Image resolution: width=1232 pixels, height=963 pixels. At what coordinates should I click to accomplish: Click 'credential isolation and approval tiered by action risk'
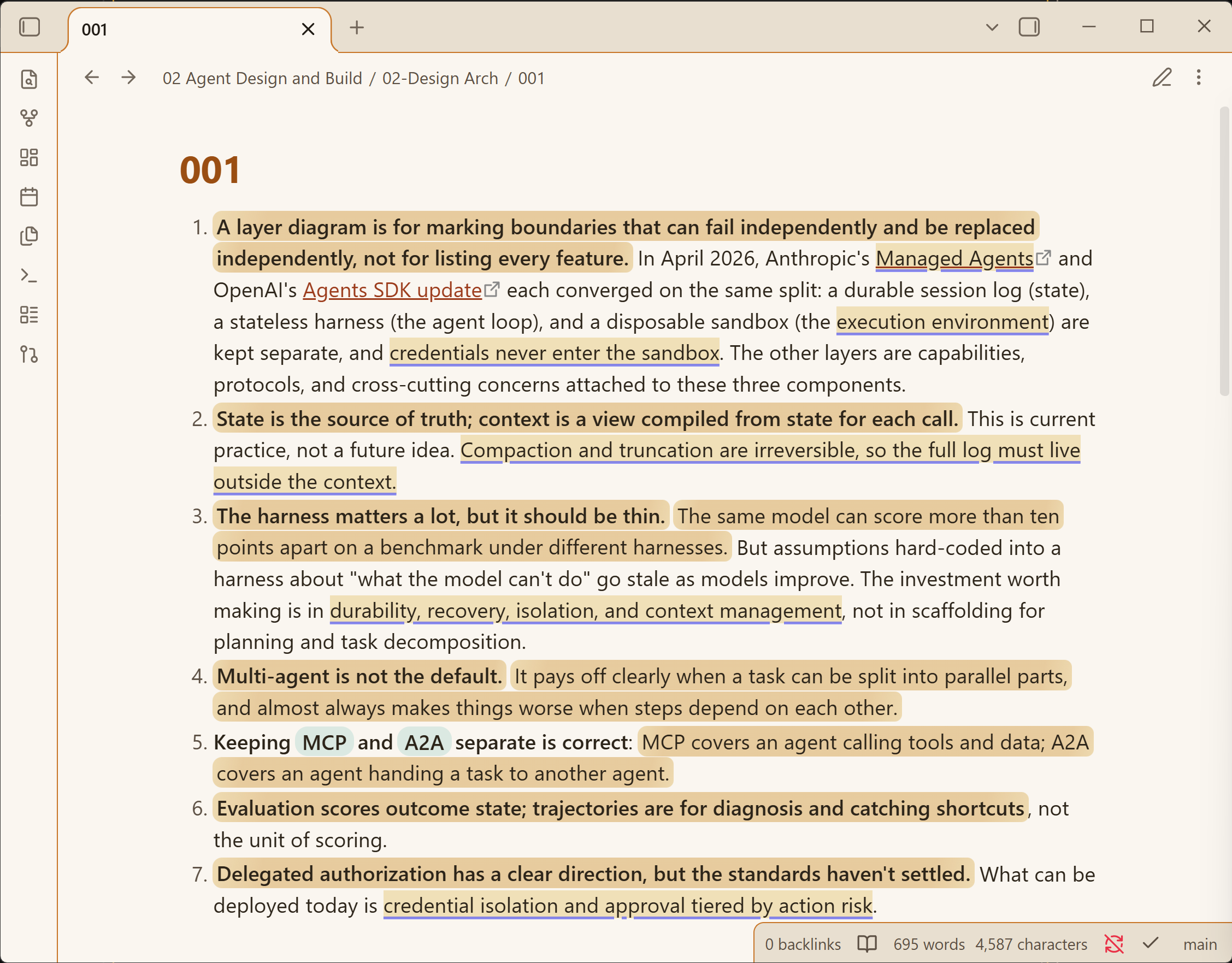pyautogui.click(x=628, y=906)
